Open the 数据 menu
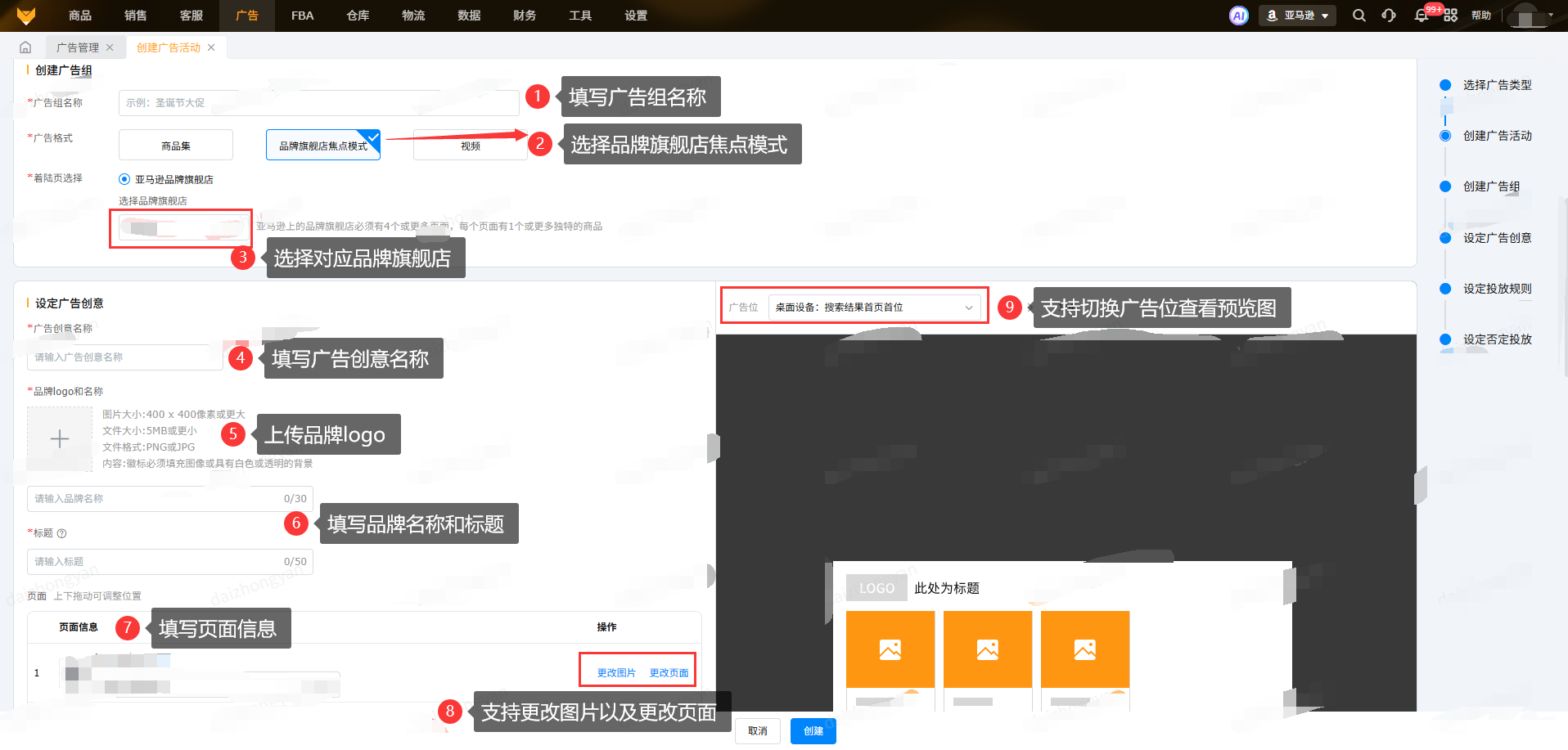 [x=470, y=16]
